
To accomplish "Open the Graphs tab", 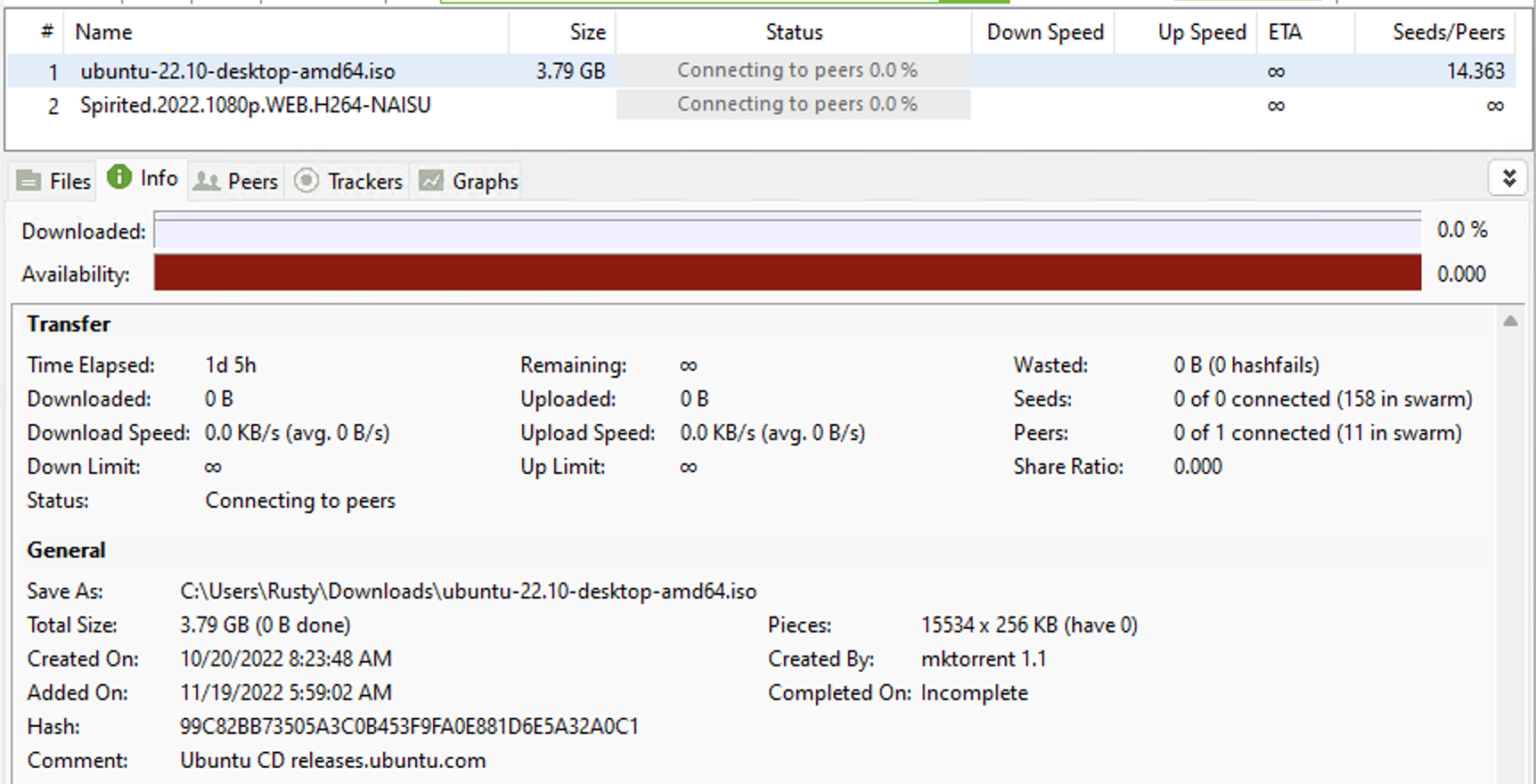I will pyautogui.click(x=468, y=181).
